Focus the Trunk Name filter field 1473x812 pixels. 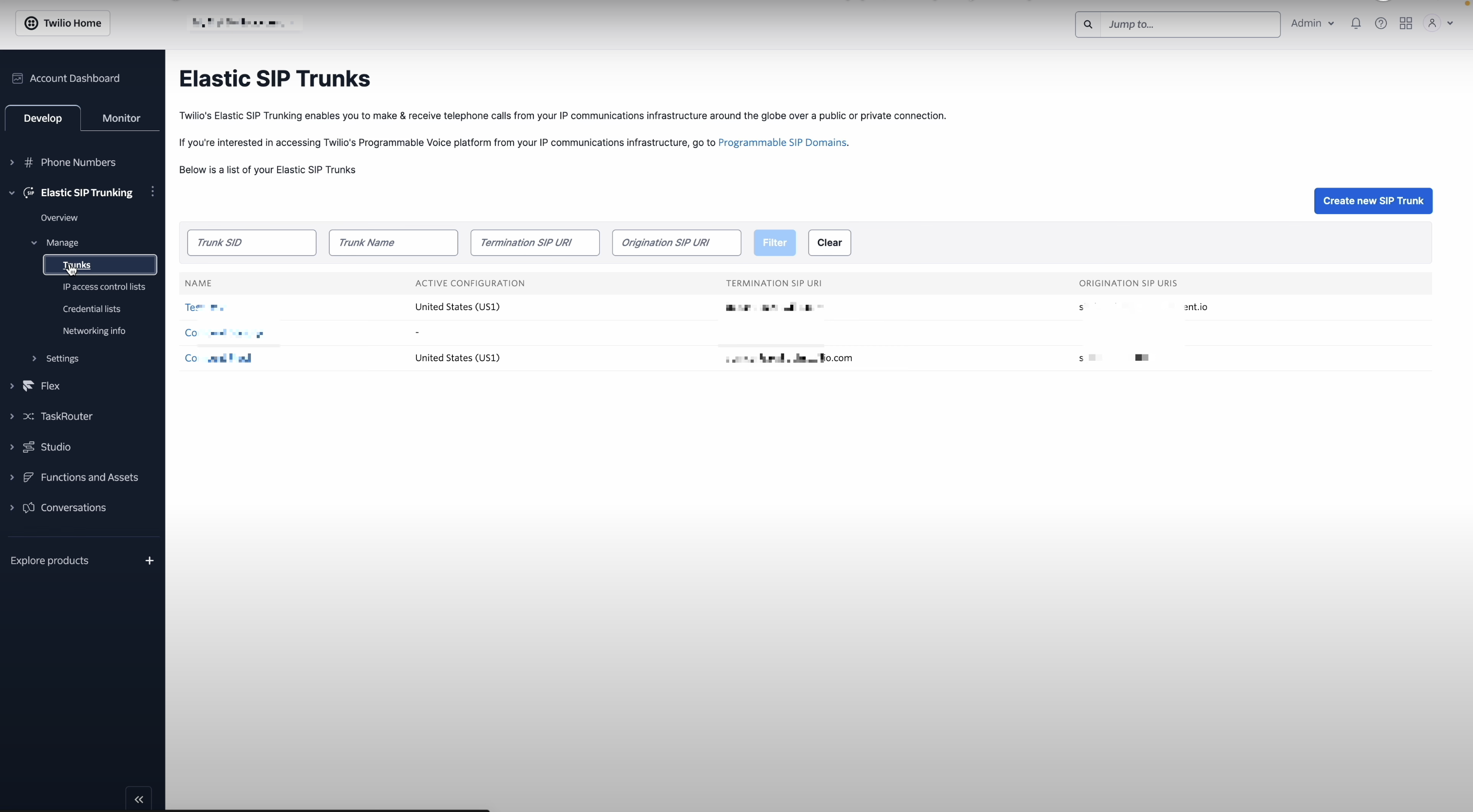[394, 243]
